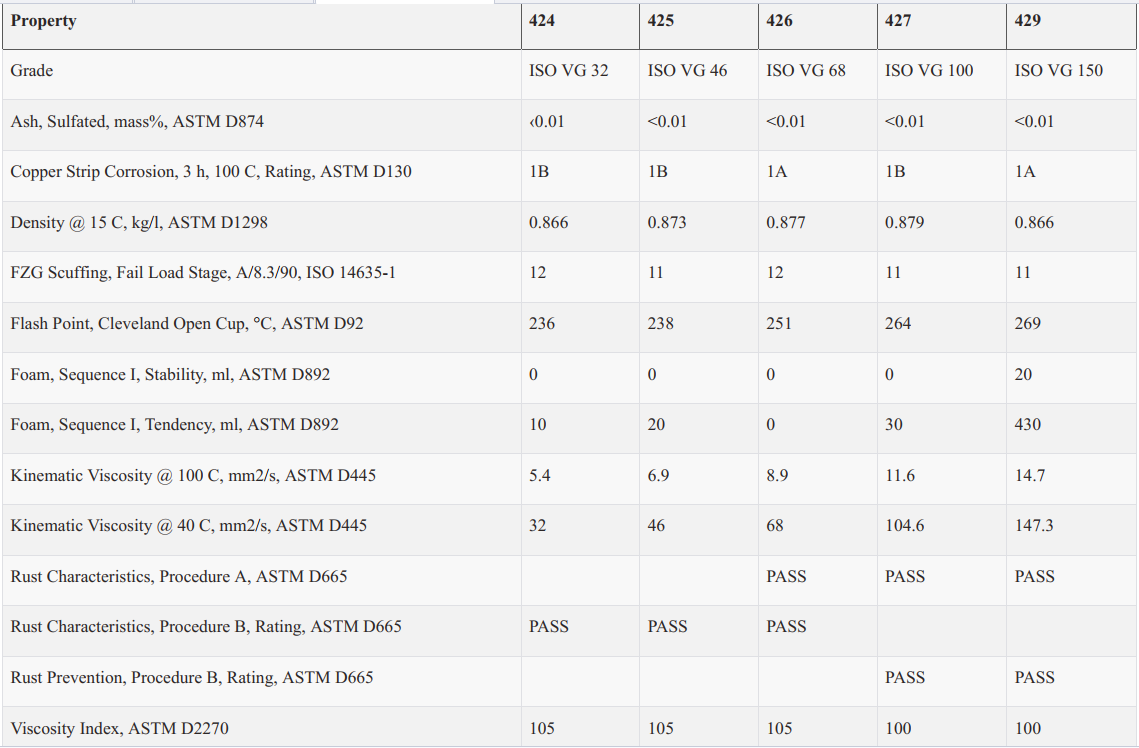This screenshot has width=1139, height=748.
Task: Select the flash point value 264
Action: coord(898,324)
